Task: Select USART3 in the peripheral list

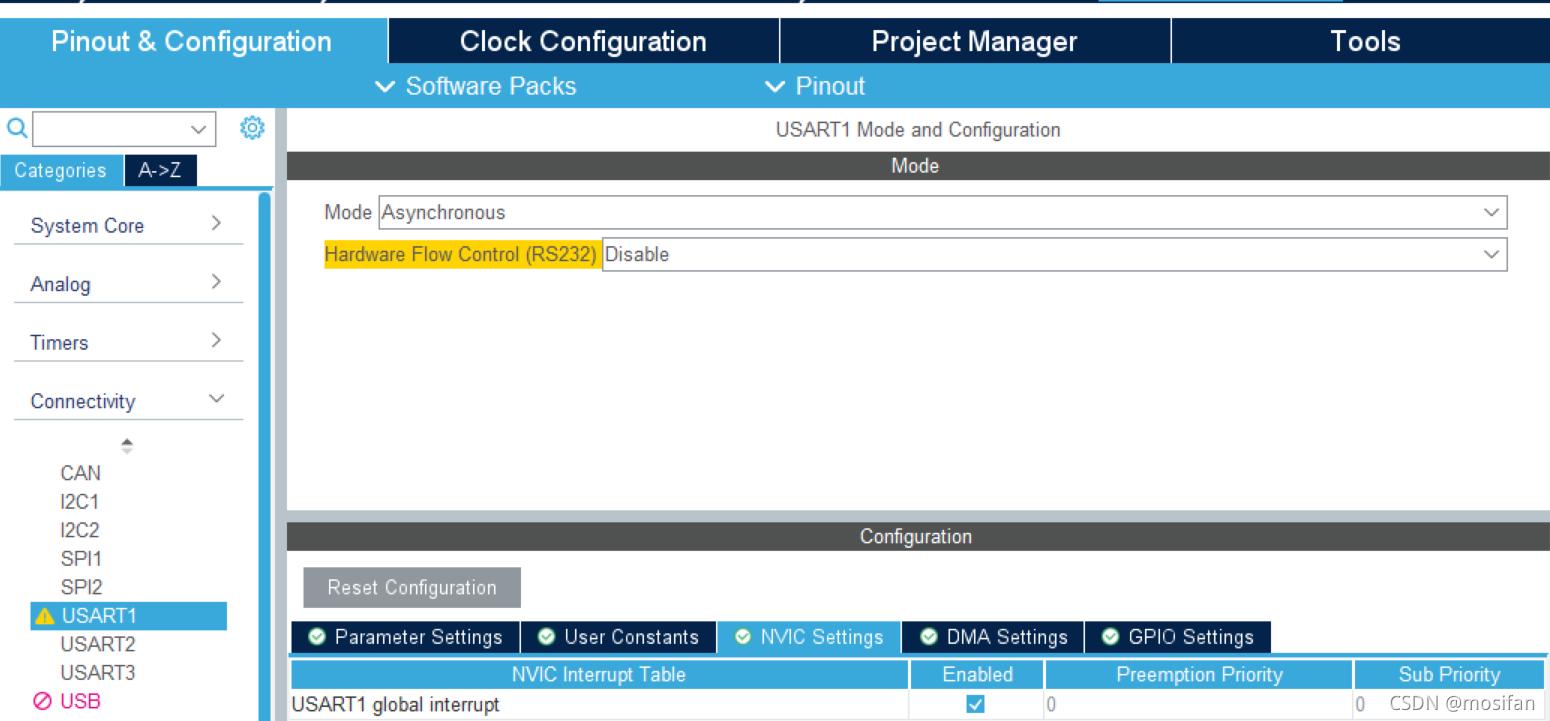Action: click(98, 672)
